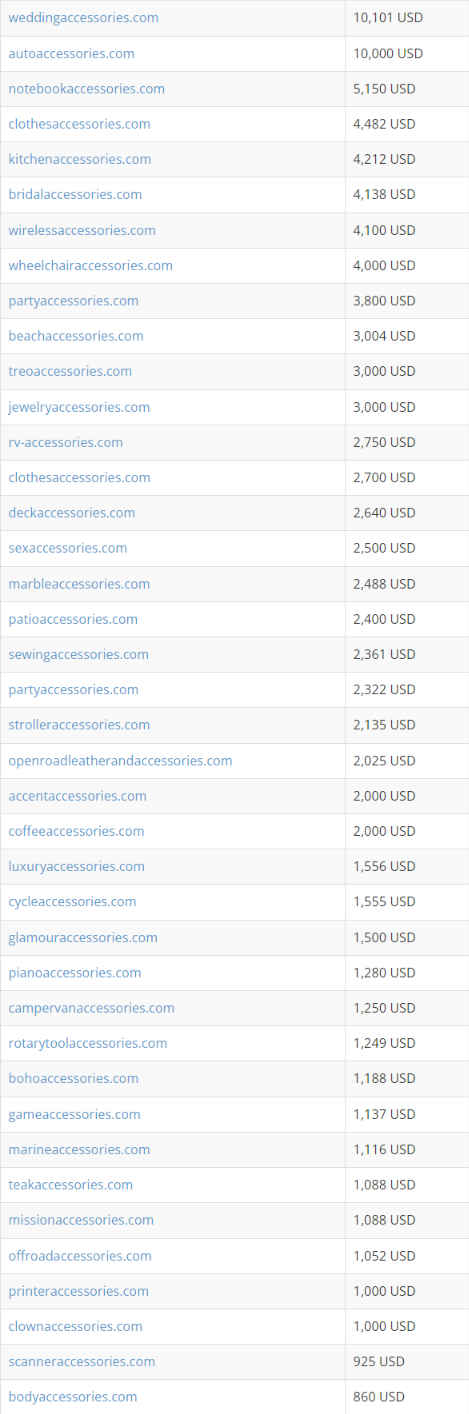Click notebookaccessories.com link
469x1414 pixels.
tap(86, 89)
